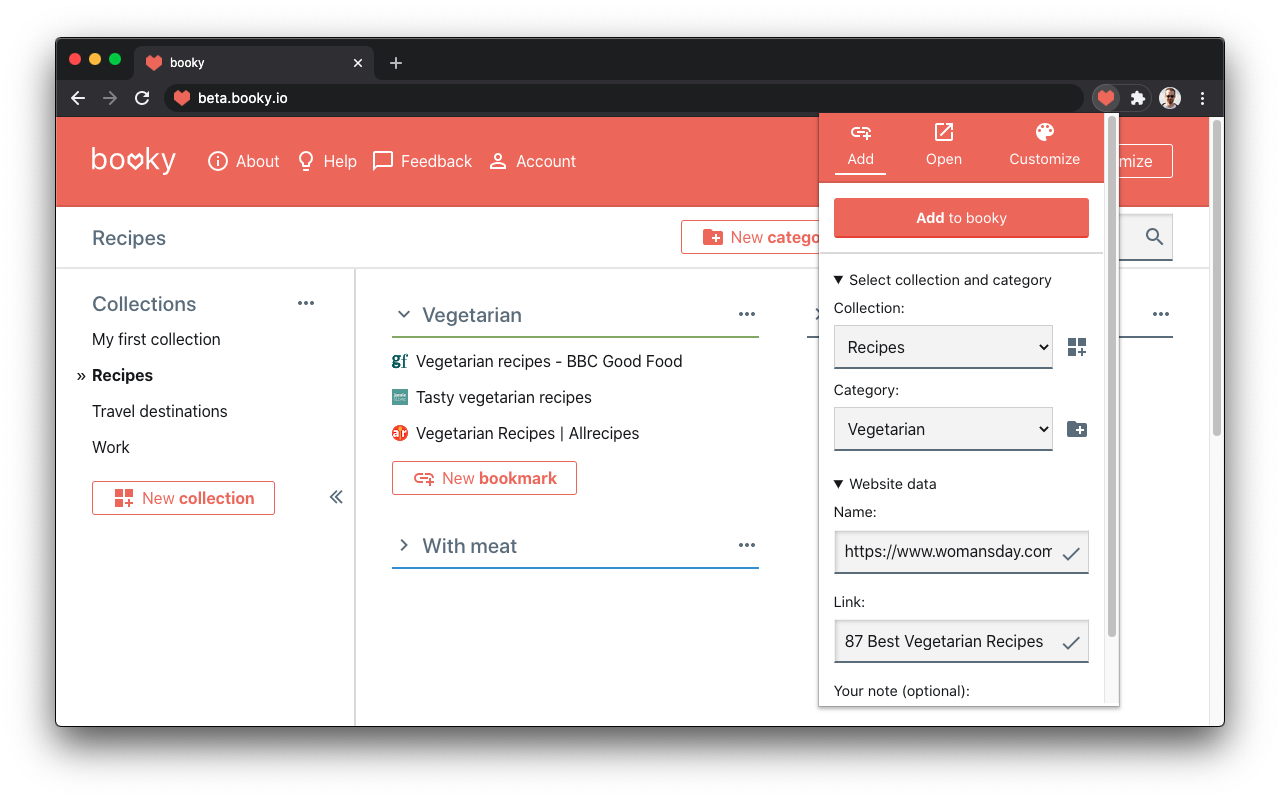1280x800 pixels.
Task: Confirm the Link field with its checkmark
Action: (1070, 641)
